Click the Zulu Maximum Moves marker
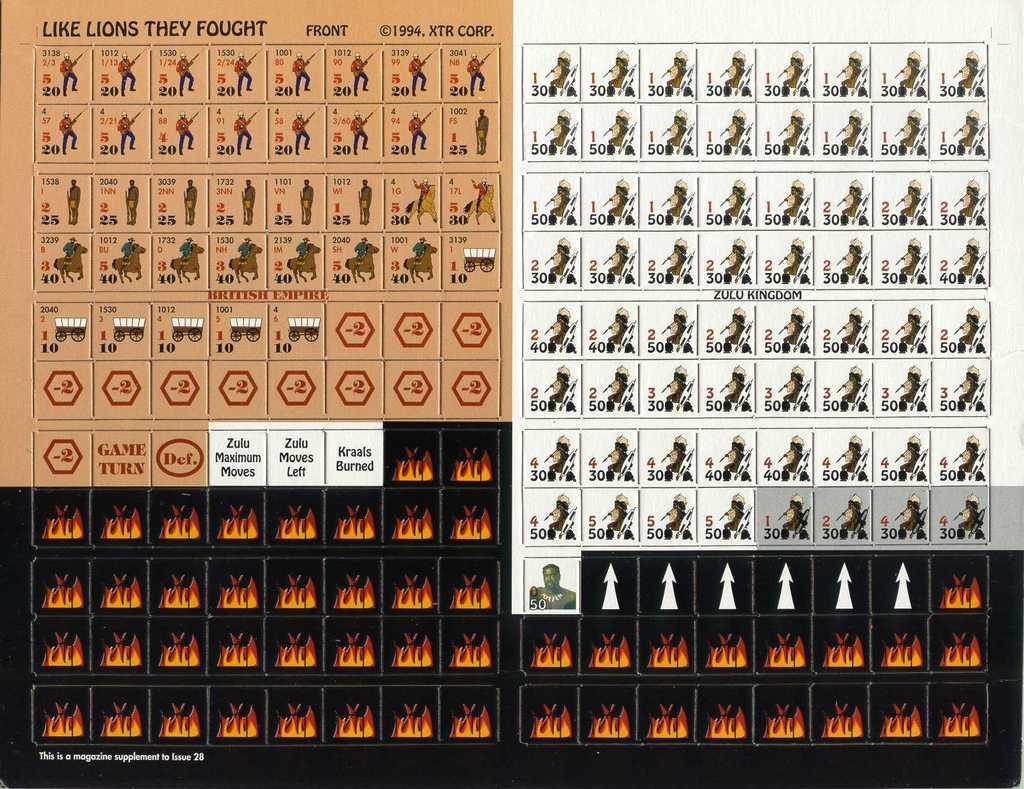Viewport: 1024px width, 789px height. point(238,458)
